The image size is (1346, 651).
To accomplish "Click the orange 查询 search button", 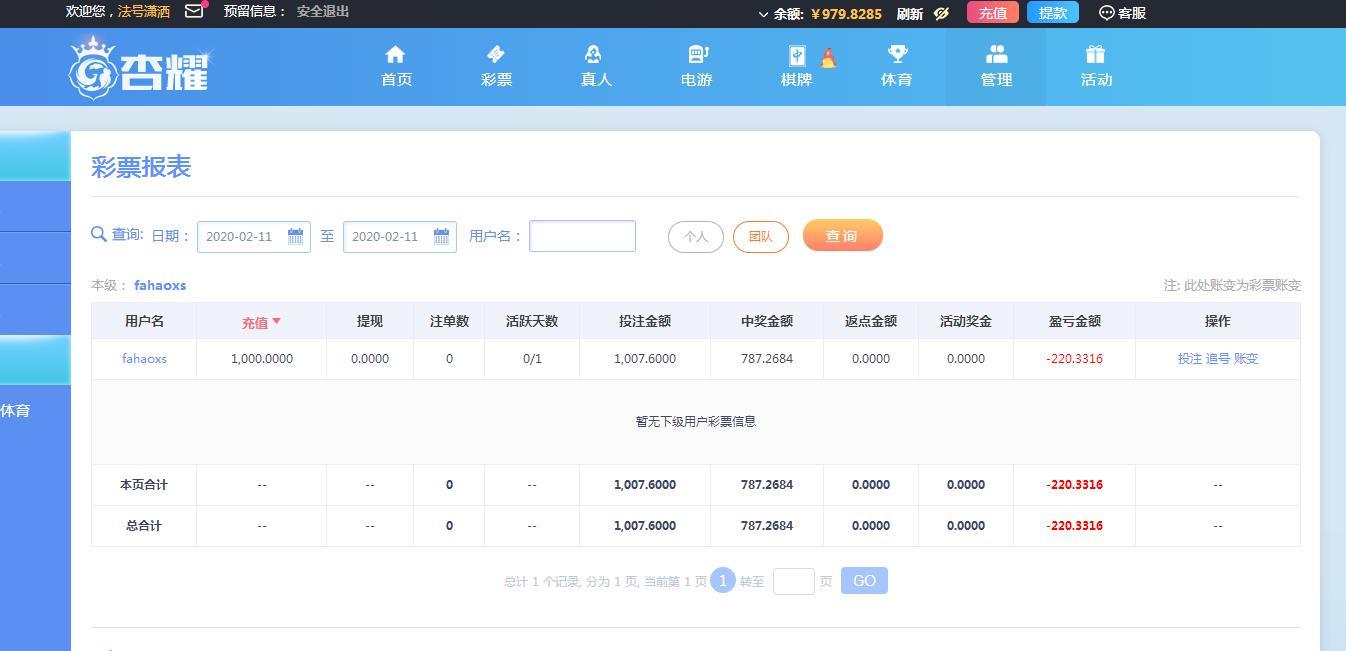I will (843, 235).
